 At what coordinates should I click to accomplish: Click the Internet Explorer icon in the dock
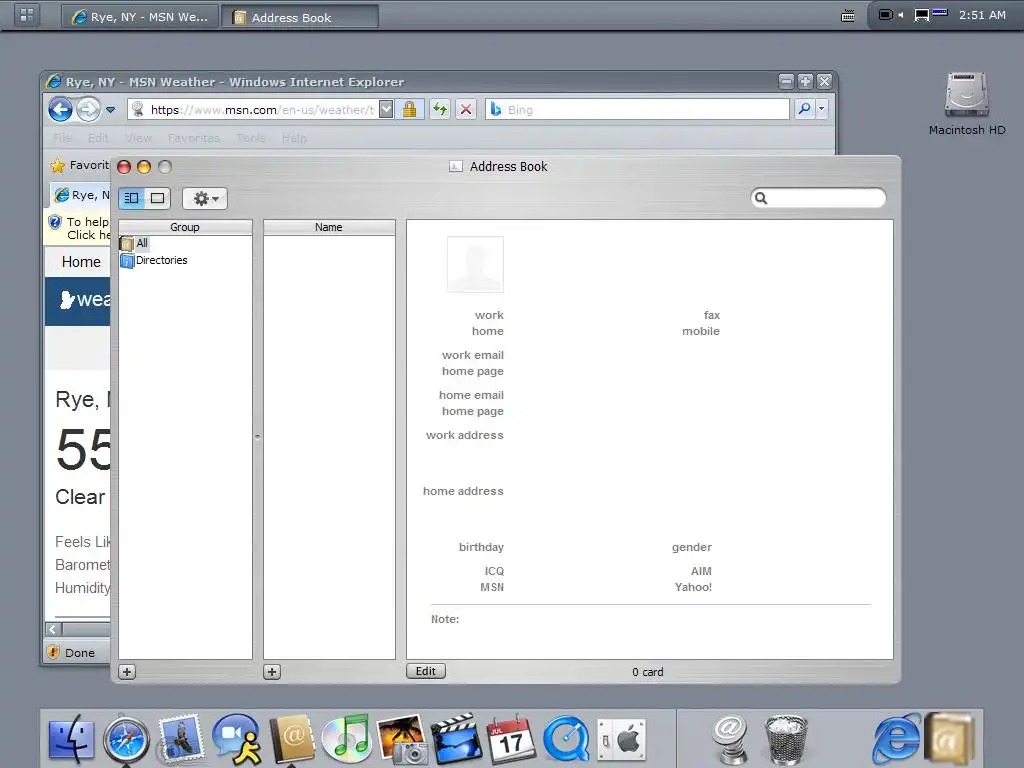click(x=897, y=739)
